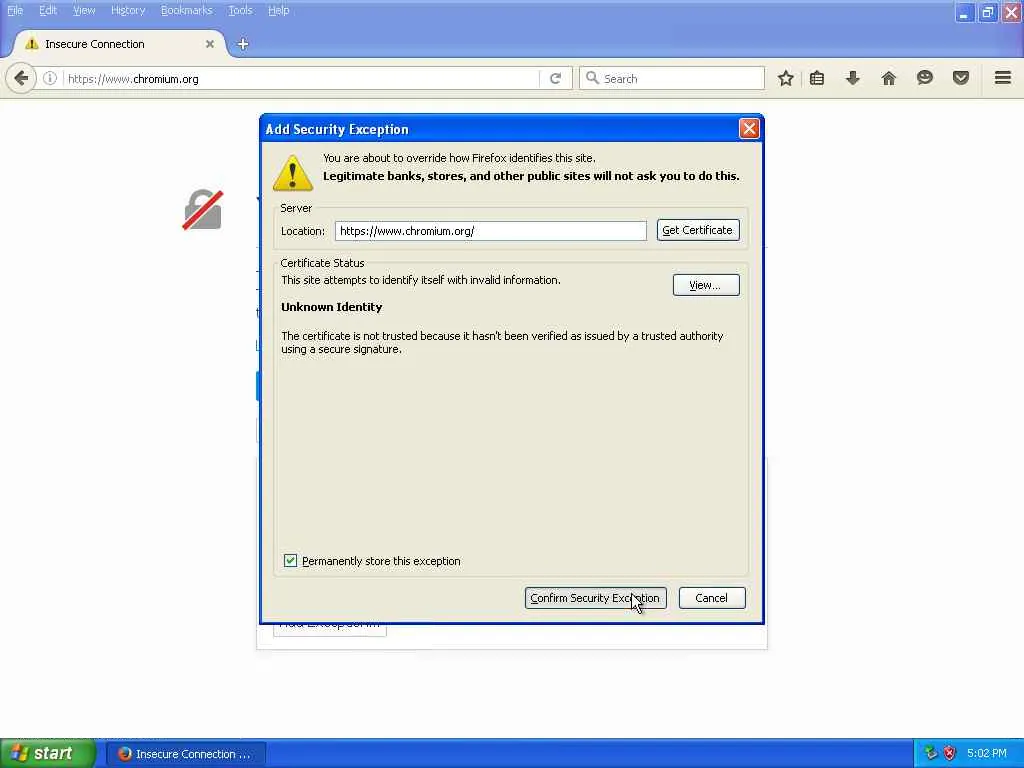Reload the page with refresh icon
The width and height of the screenshot is (1024, 768).
(x=555, y=78)
